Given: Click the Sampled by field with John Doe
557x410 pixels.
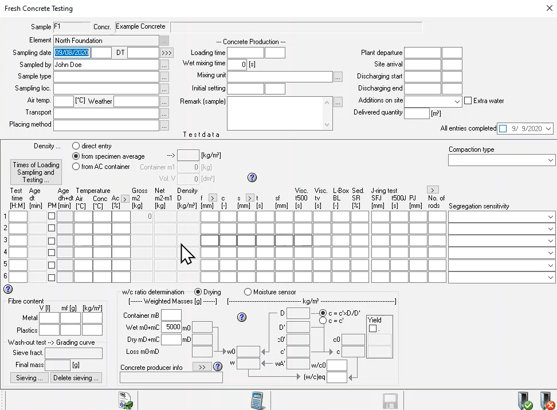Looking at the screenshot, I should pos(106,65).
